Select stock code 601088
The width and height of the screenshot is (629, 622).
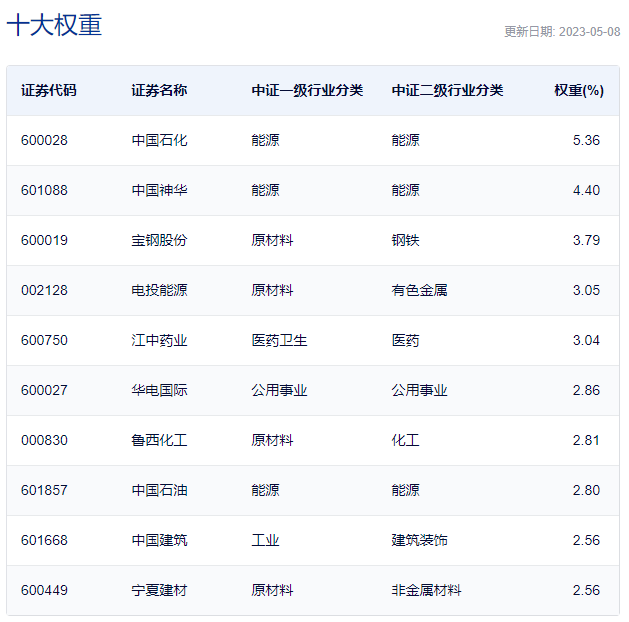[x=44, y=190]
